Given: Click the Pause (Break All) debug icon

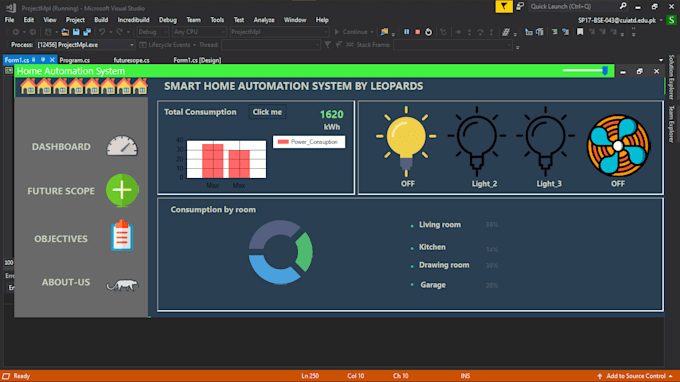Looking at the screenshot, I should pyautogui.click(x=406, y=32).
